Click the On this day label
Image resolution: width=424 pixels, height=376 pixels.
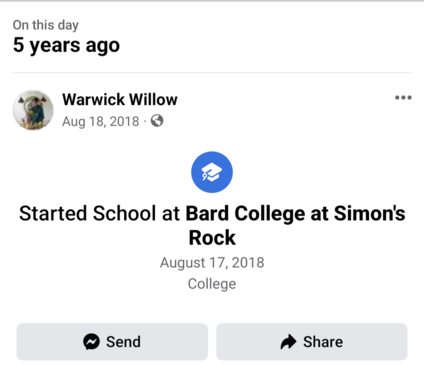click(x=46, y=25)
